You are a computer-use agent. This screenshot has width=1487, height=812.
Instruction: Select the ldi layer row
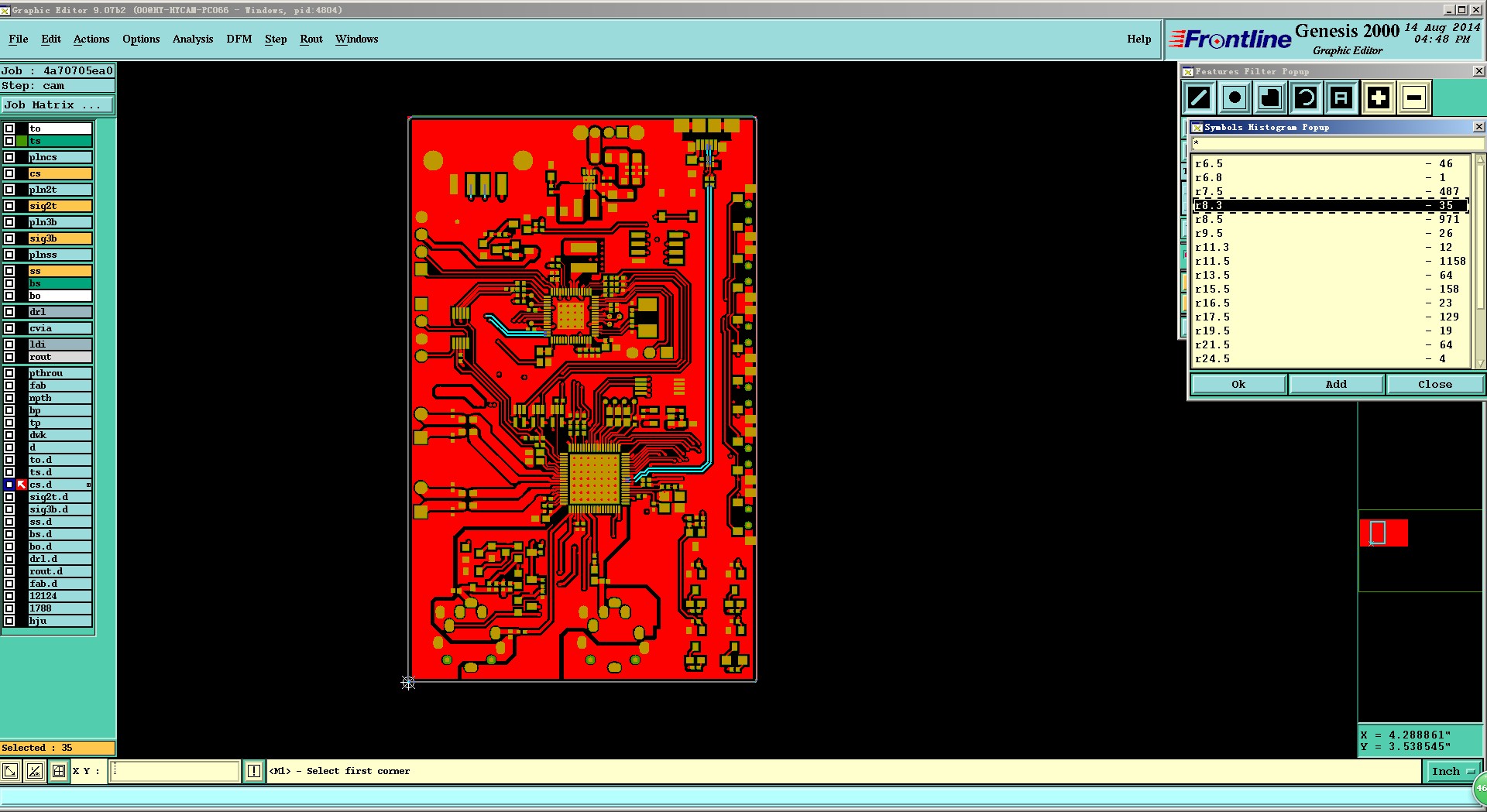60,344
